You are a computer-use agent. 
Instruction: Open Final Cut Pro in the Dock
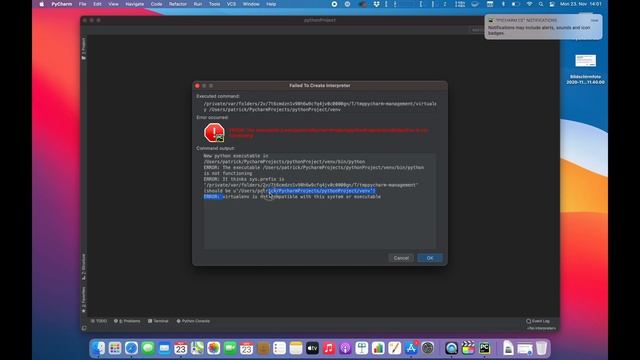(468, 348)
